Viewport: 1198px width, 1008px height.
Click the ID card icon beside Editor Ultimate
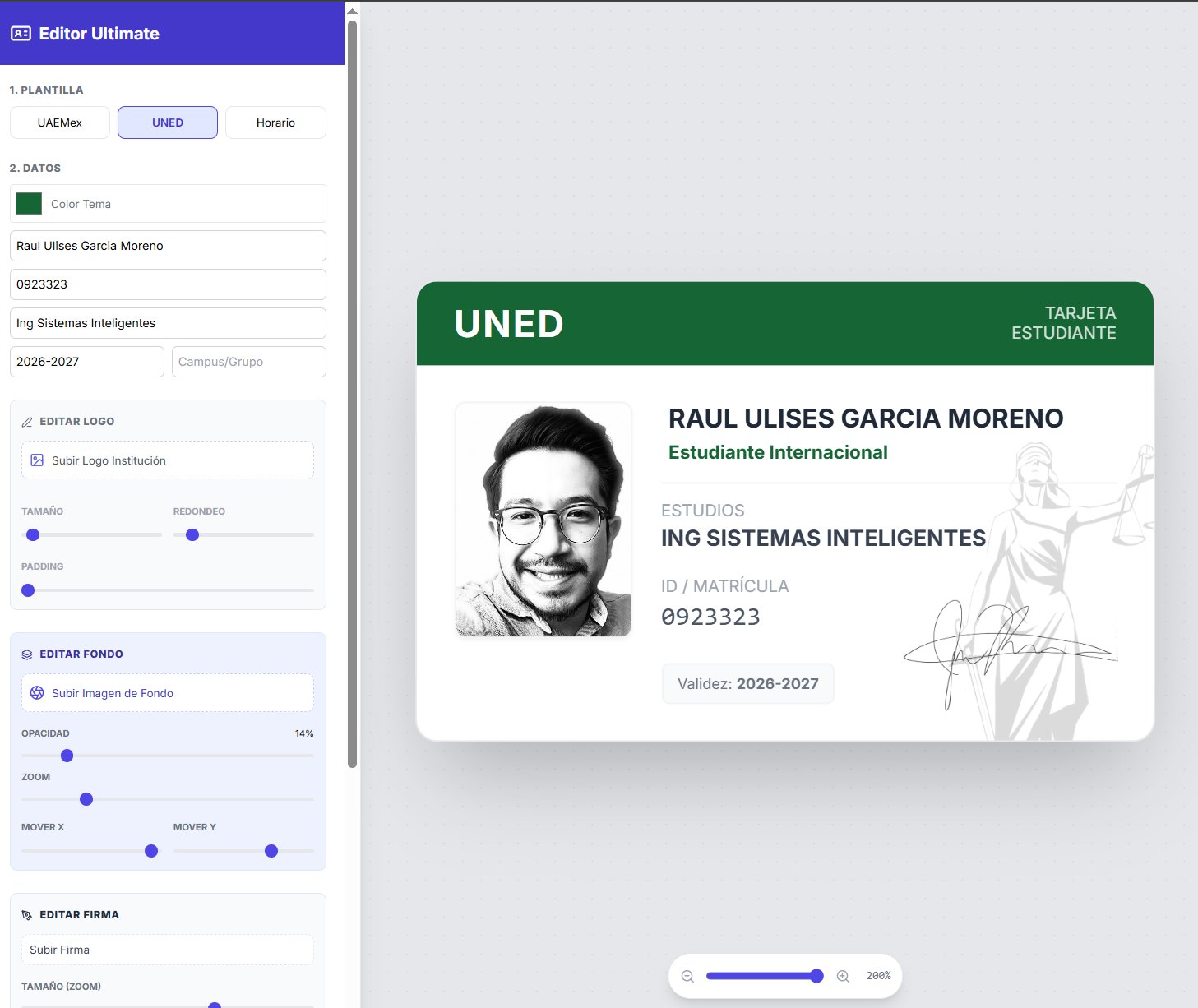click(x=21, y=34)
